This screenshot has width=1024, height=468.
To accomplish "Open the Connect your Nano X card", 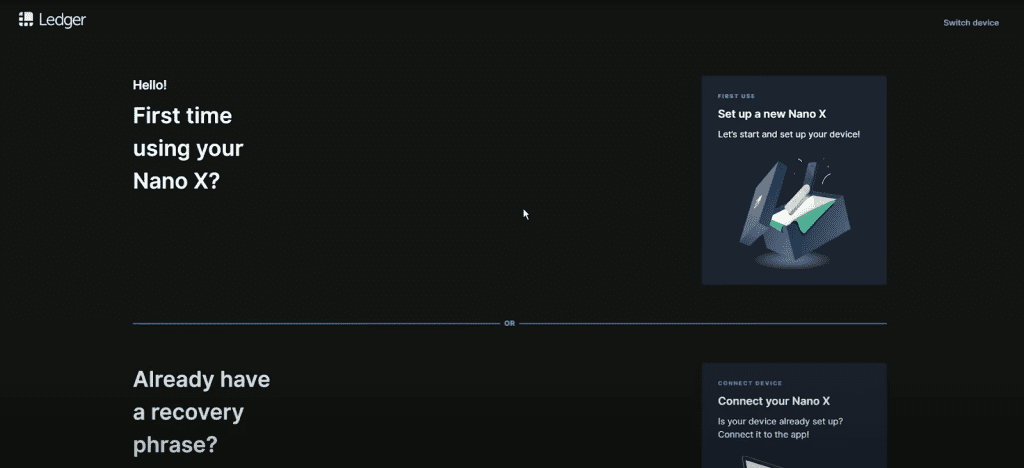I will tap(793, 415).
